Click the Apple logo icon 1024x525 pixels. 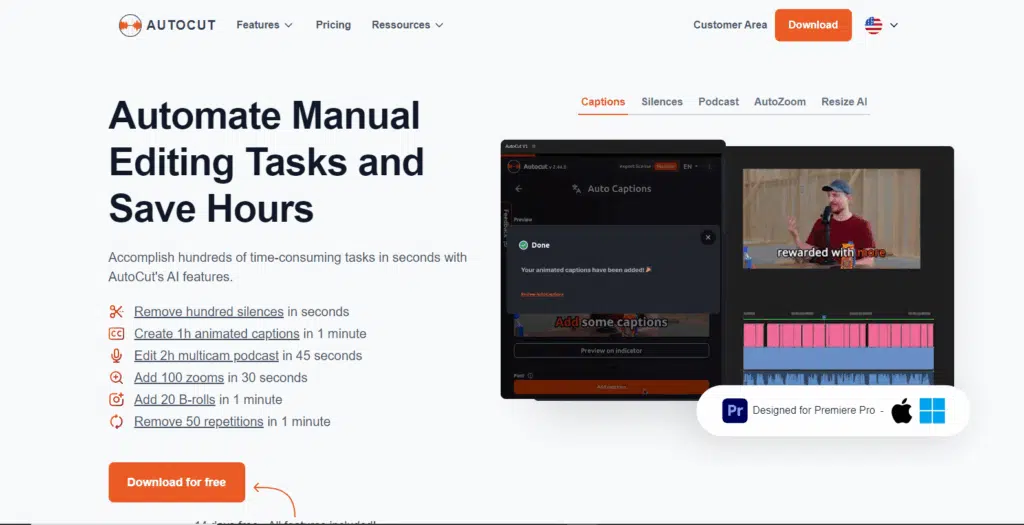click(x=902, y=411)
